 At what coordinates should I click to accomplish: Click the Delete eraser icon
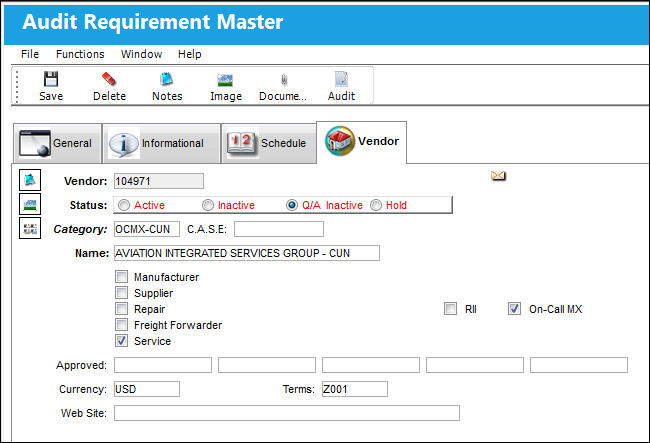tap(109, 79)
